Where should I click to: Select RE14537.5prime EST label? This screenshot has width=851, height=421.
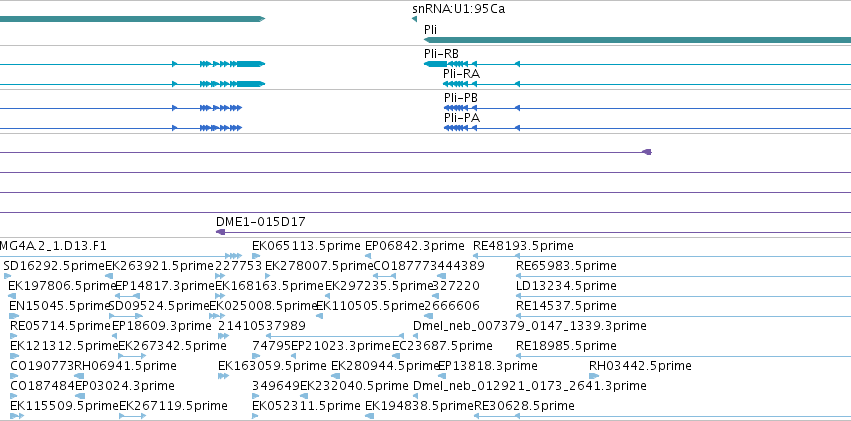click(567, 306)
